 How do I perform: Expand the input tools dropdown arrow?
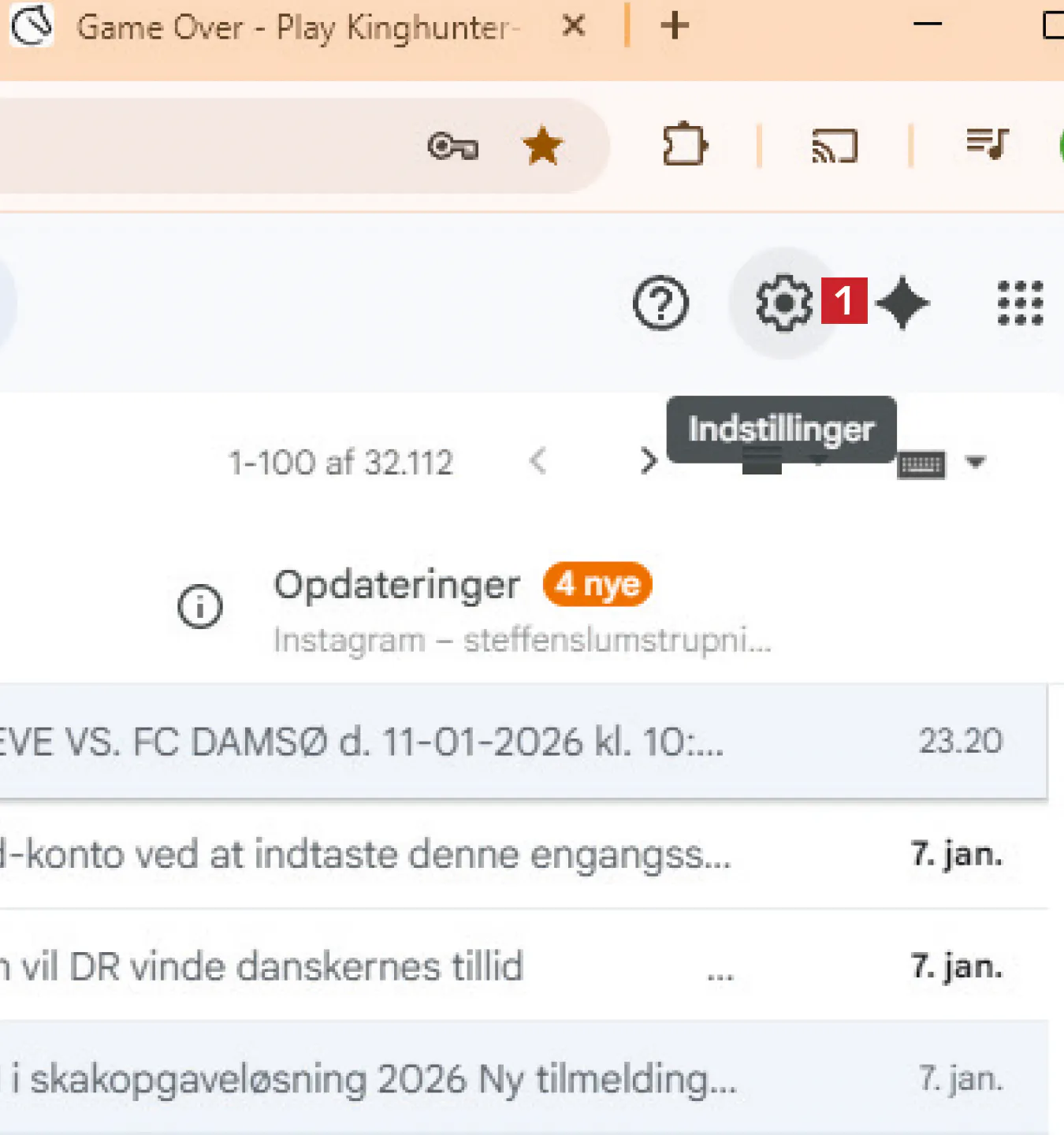[x=976, y=462]
